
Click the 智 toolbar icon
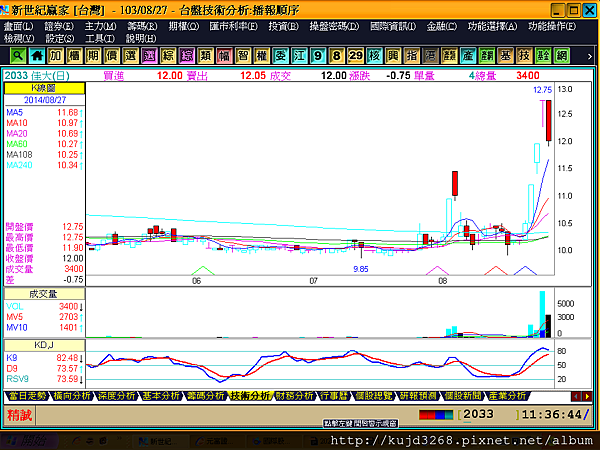pos(243,56)
